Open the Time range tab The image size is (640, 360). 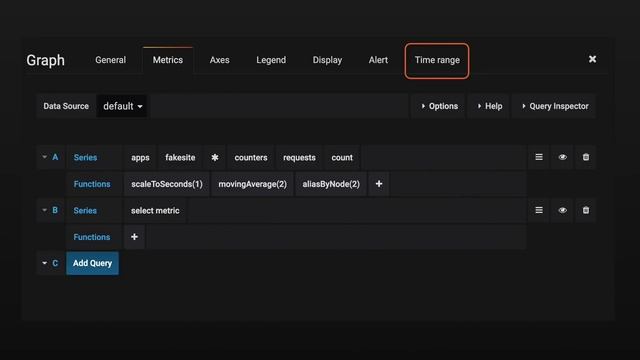[x=437, y=60]
